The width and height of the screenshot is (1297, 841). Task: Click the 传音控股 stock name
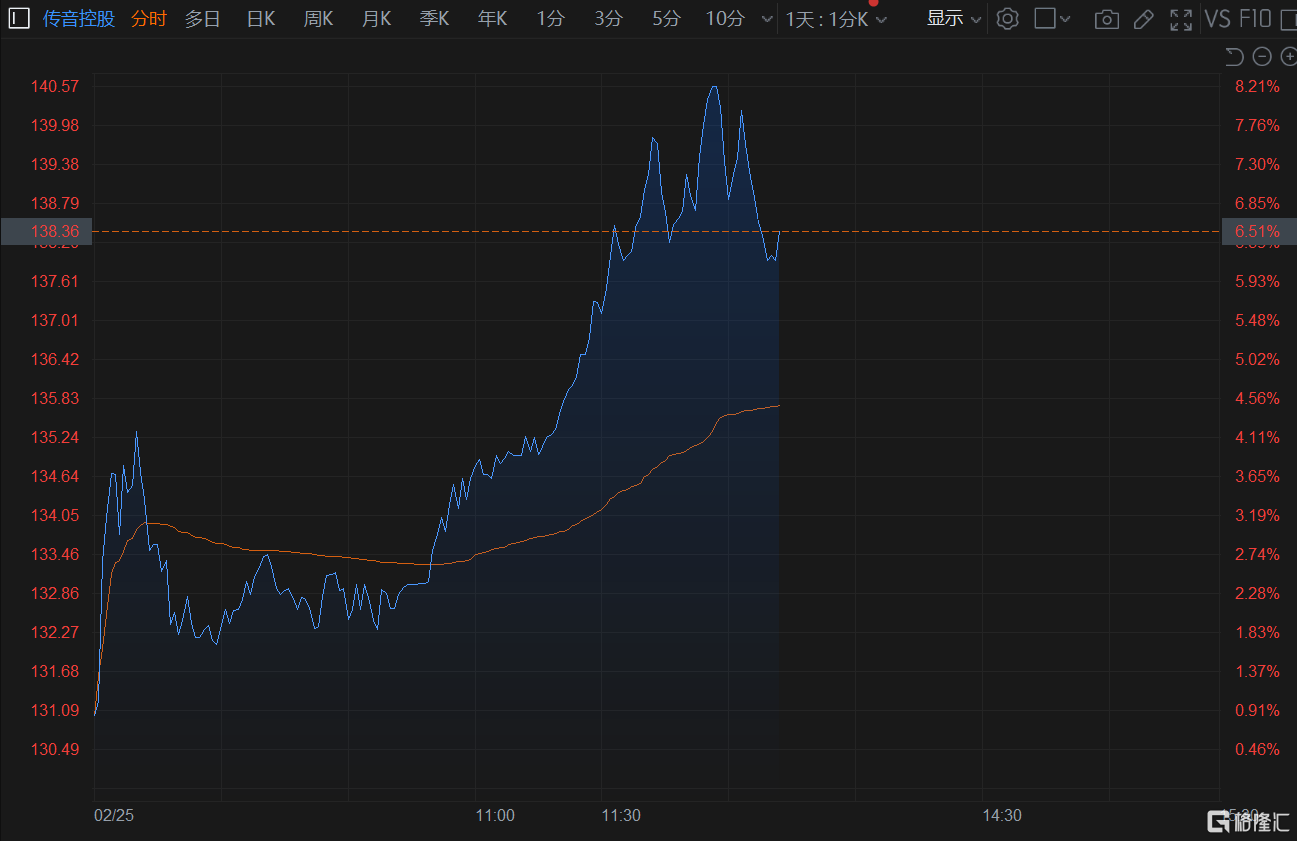[79, 19]
